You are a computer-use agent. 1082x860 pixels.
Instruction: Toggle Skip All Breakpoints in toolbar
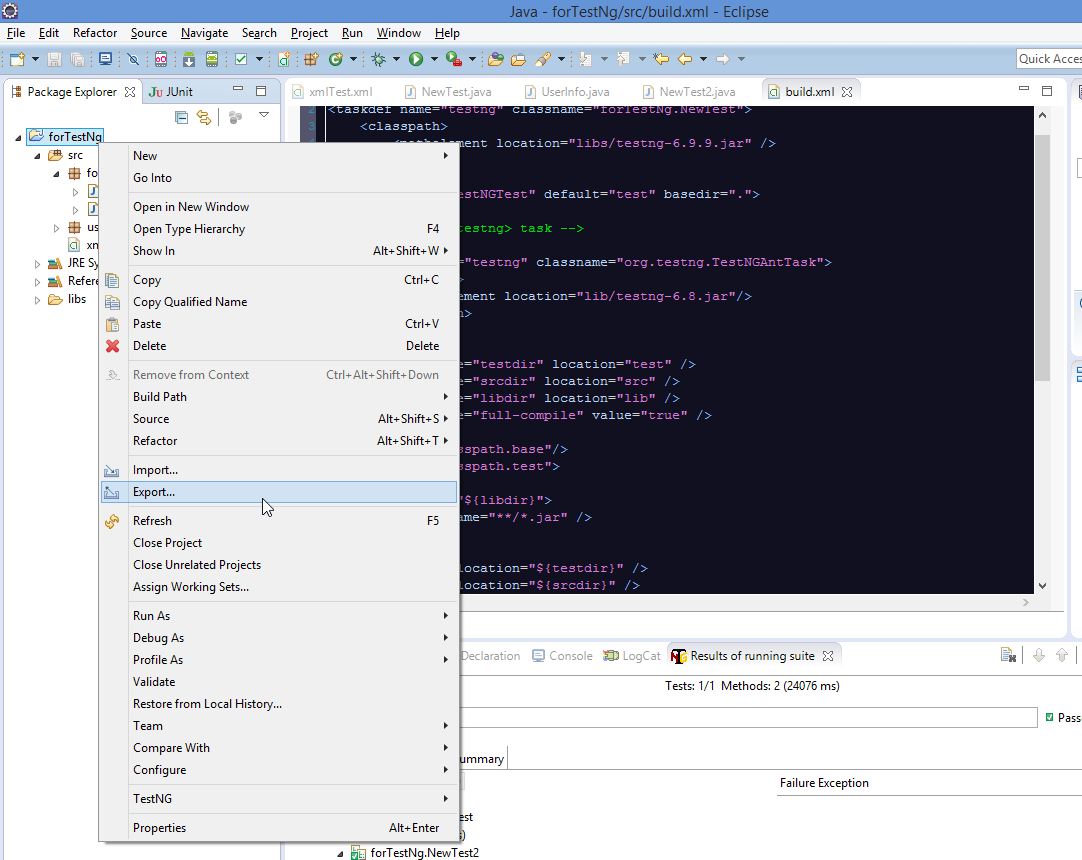click(x=133, y=59)
